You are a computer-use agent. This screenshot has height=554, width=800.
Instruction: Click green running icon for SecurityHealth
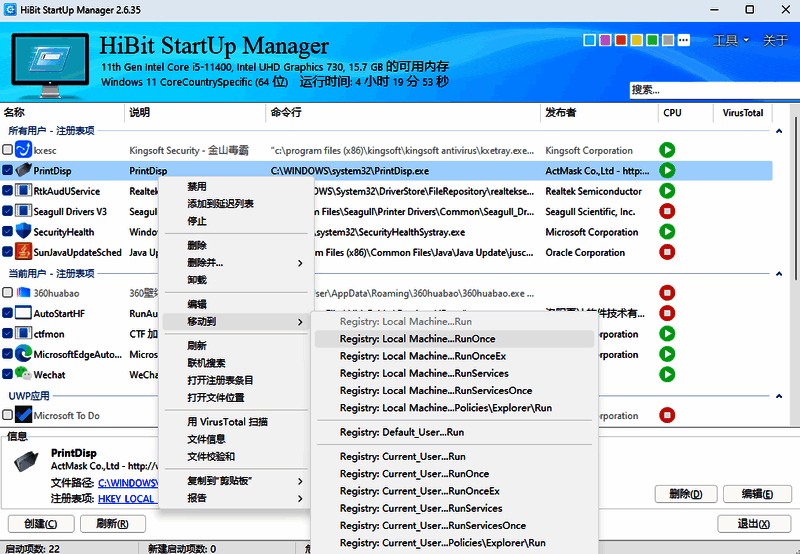[667, 232]
